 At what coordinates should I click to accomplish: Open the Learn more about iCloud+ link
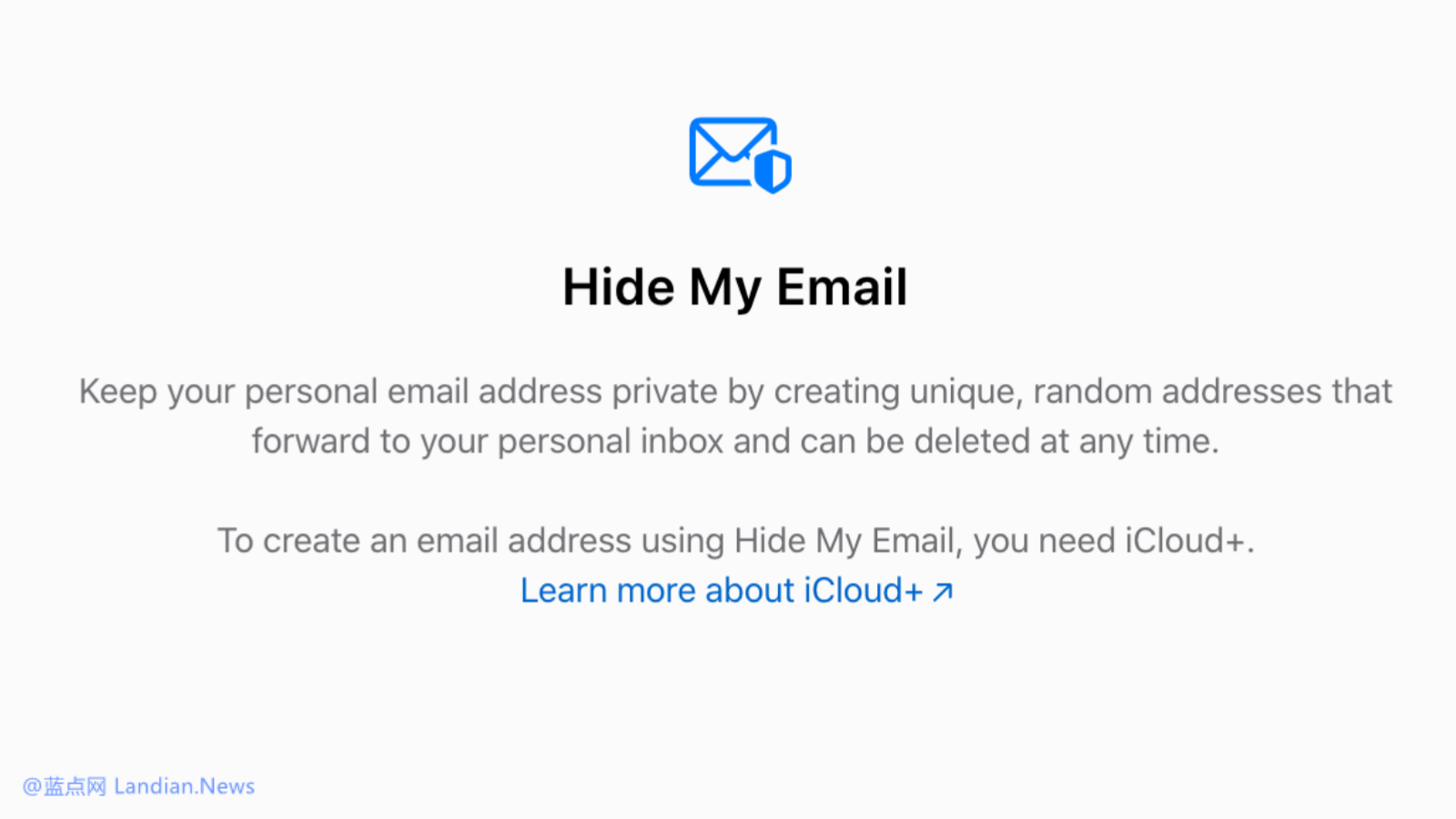pyautogui.click(x=736, y=591)
